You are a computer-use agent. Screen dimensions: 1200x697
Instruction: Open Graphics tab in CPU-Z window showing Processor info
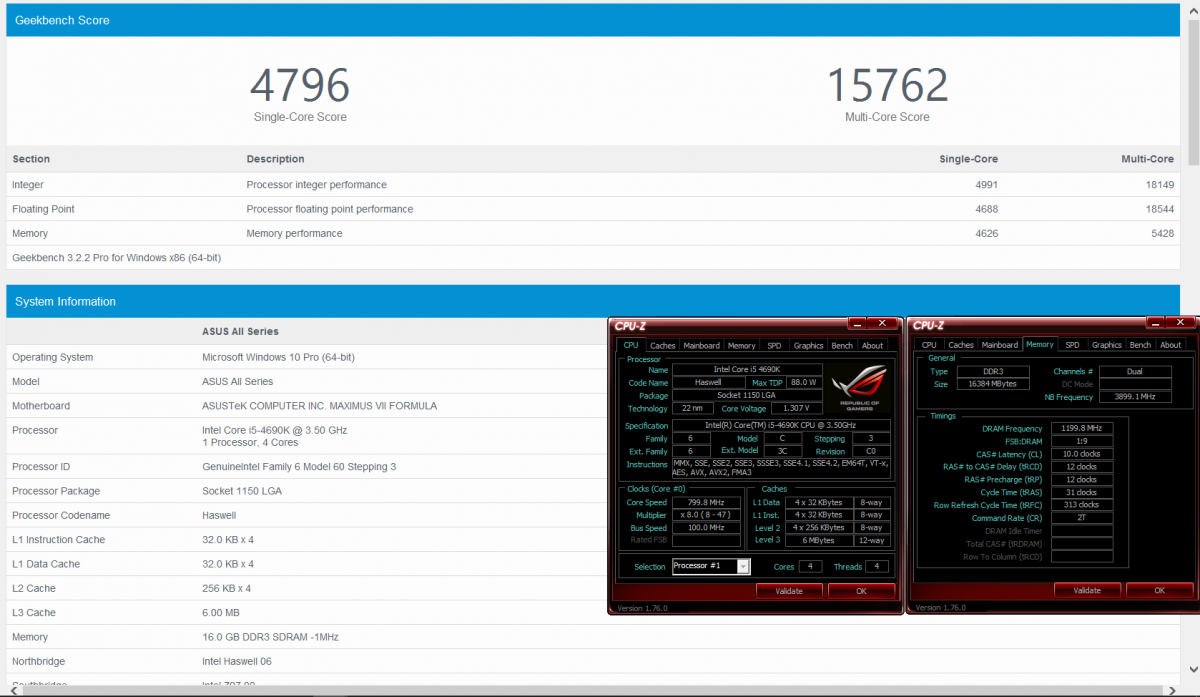[x=808, y=345]
